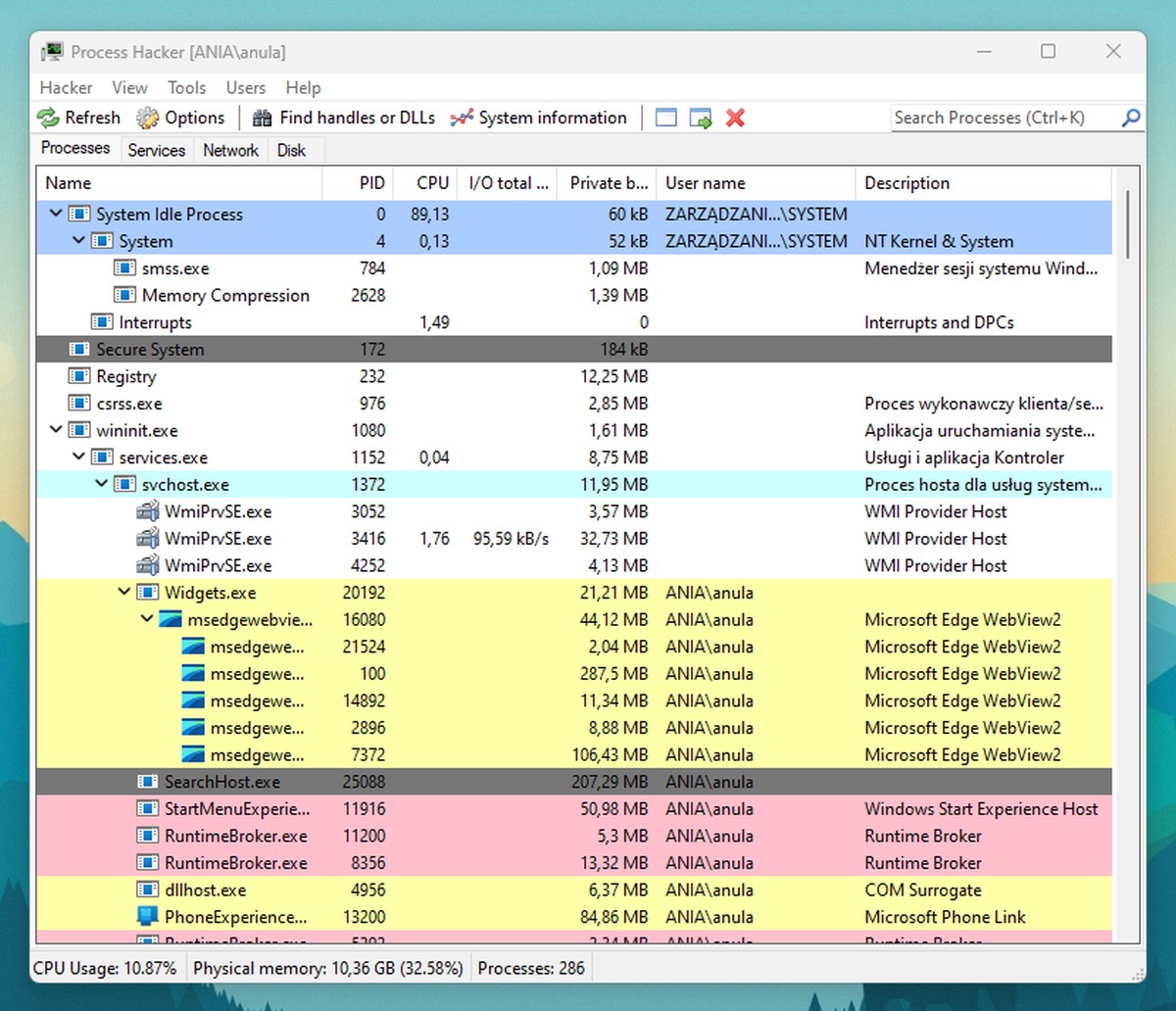Click the find window toolbar icon
This screenshot has width=1176, height=1011.
click(666, 119)
